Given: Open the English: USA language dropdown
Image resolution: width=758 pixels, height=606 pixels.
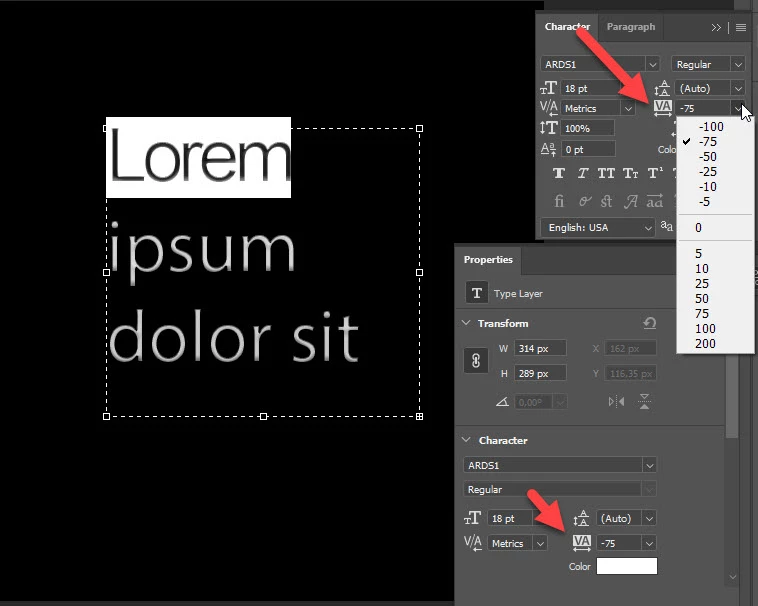Looking at the screenshot, I should 598,228.
